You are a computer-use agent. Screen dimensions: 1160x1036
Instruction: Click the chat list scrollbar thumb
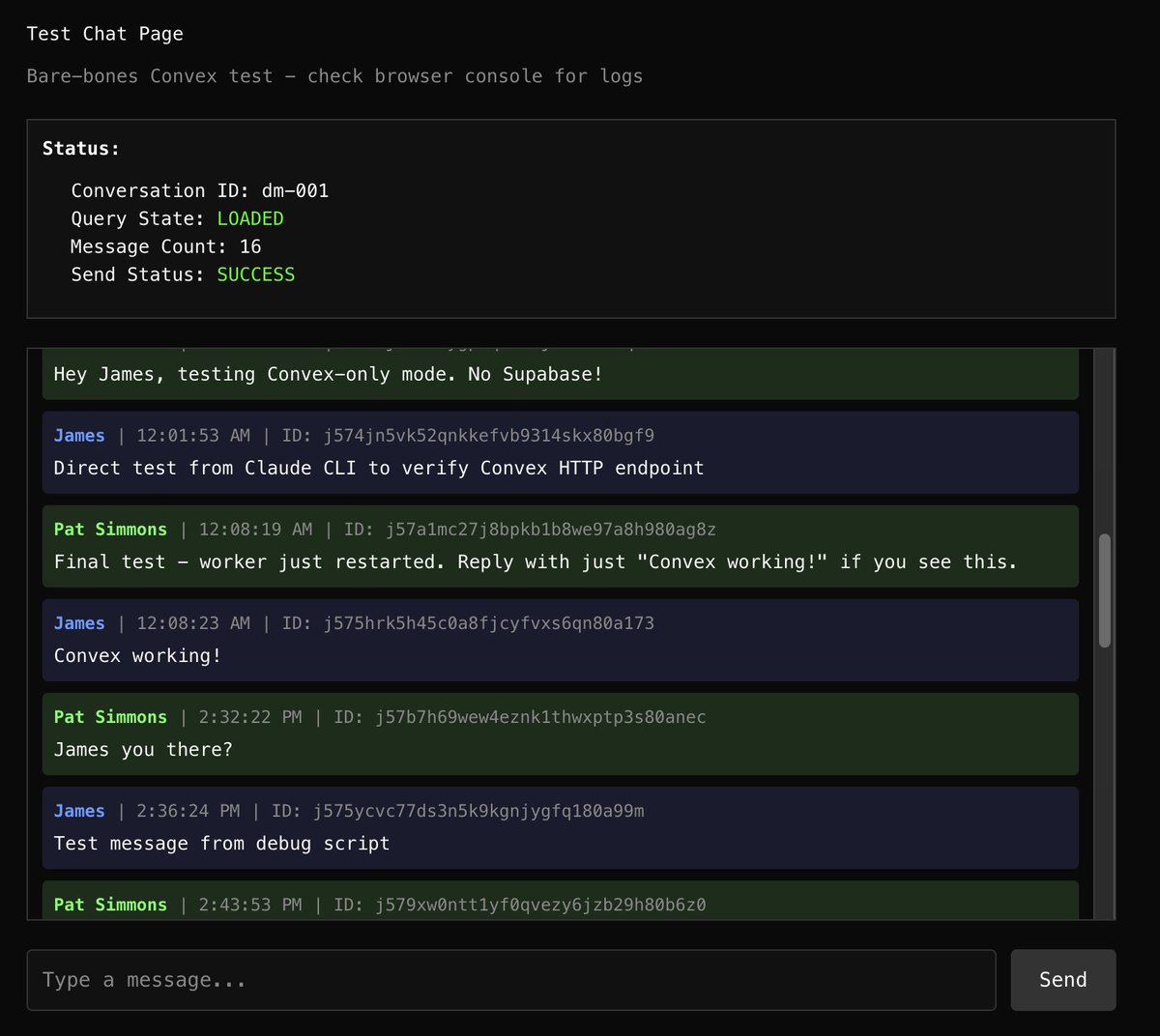pos(1105,590)
